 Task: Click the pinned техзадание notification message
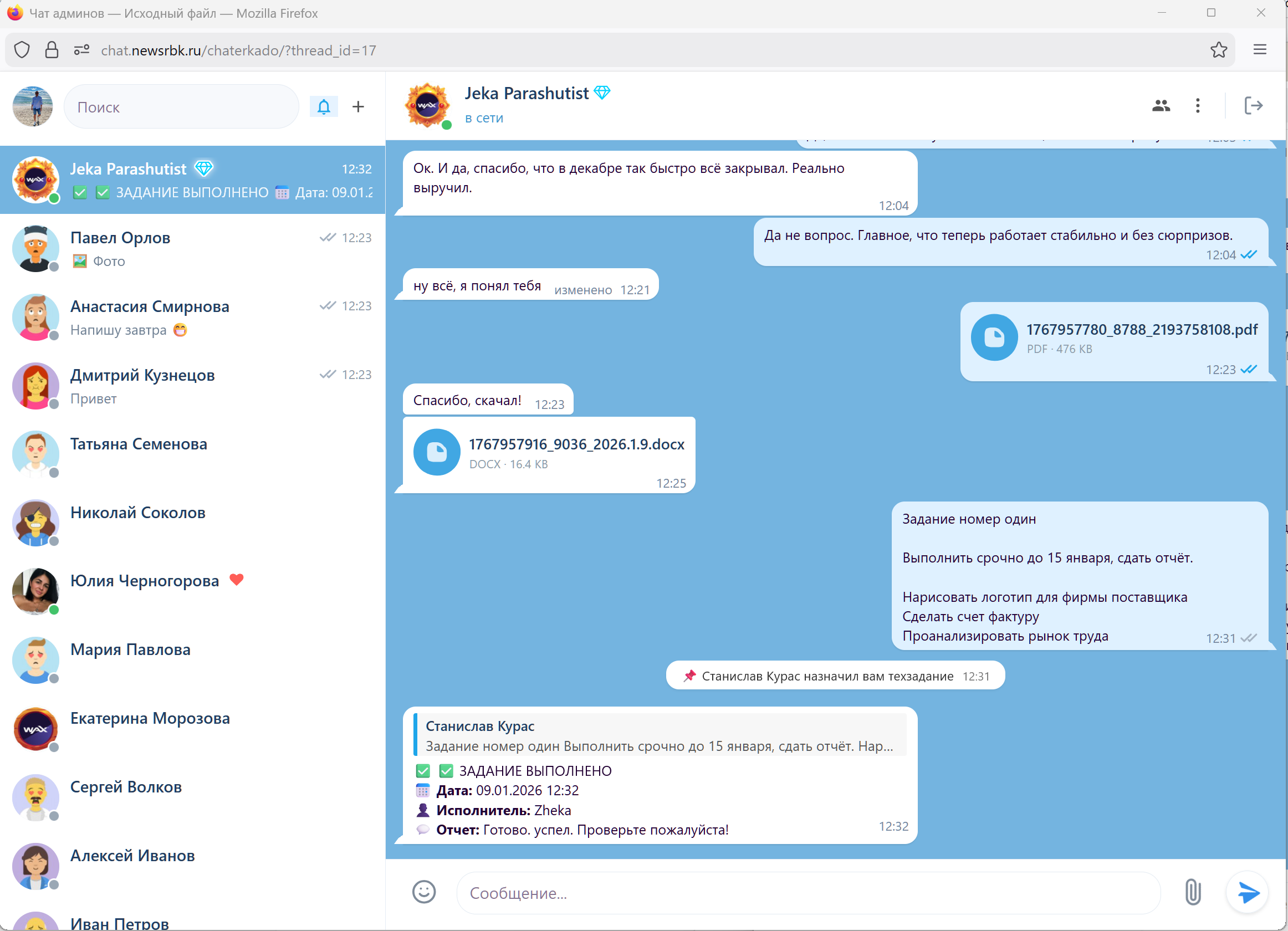[x=835, y=676]
